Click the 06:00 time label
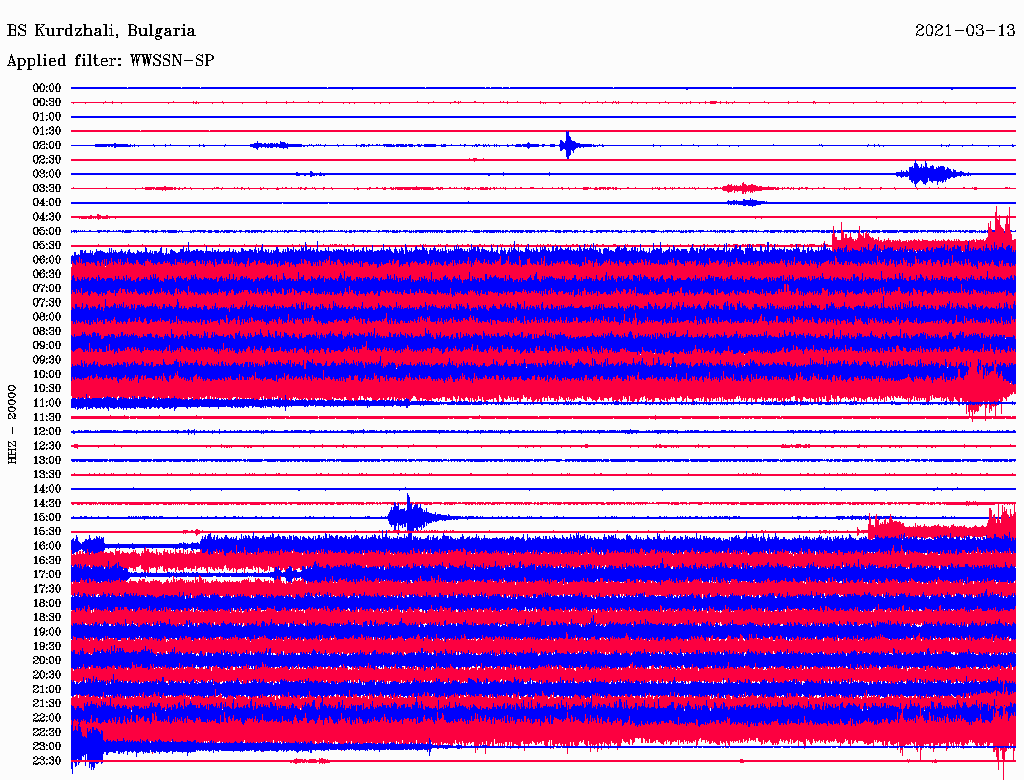 (x=47, y=260)
